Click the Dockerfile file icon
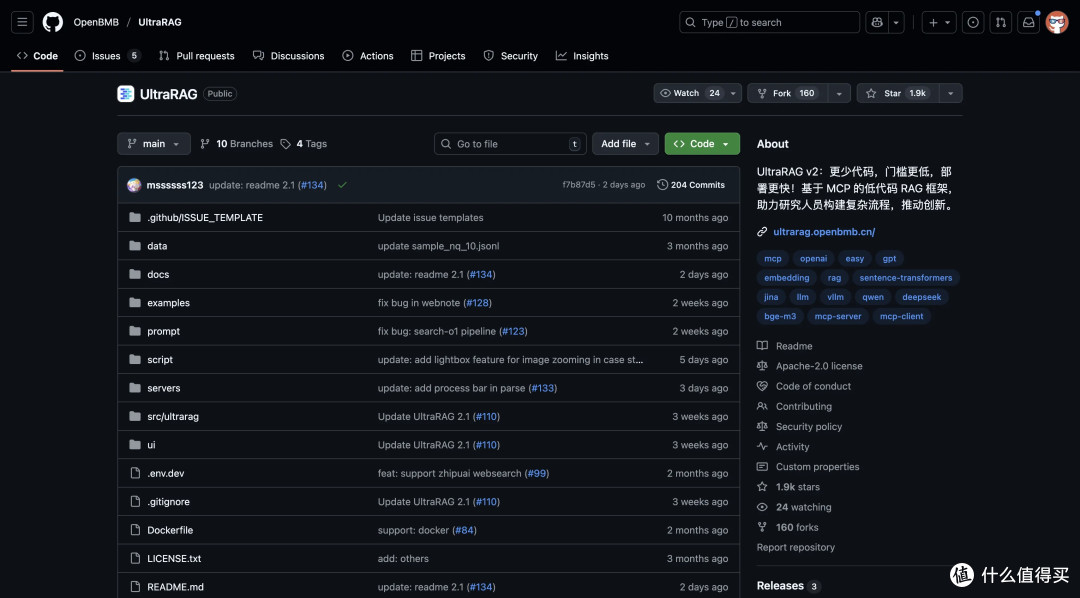Screen dimensions: 1080x598 (135, 530)
